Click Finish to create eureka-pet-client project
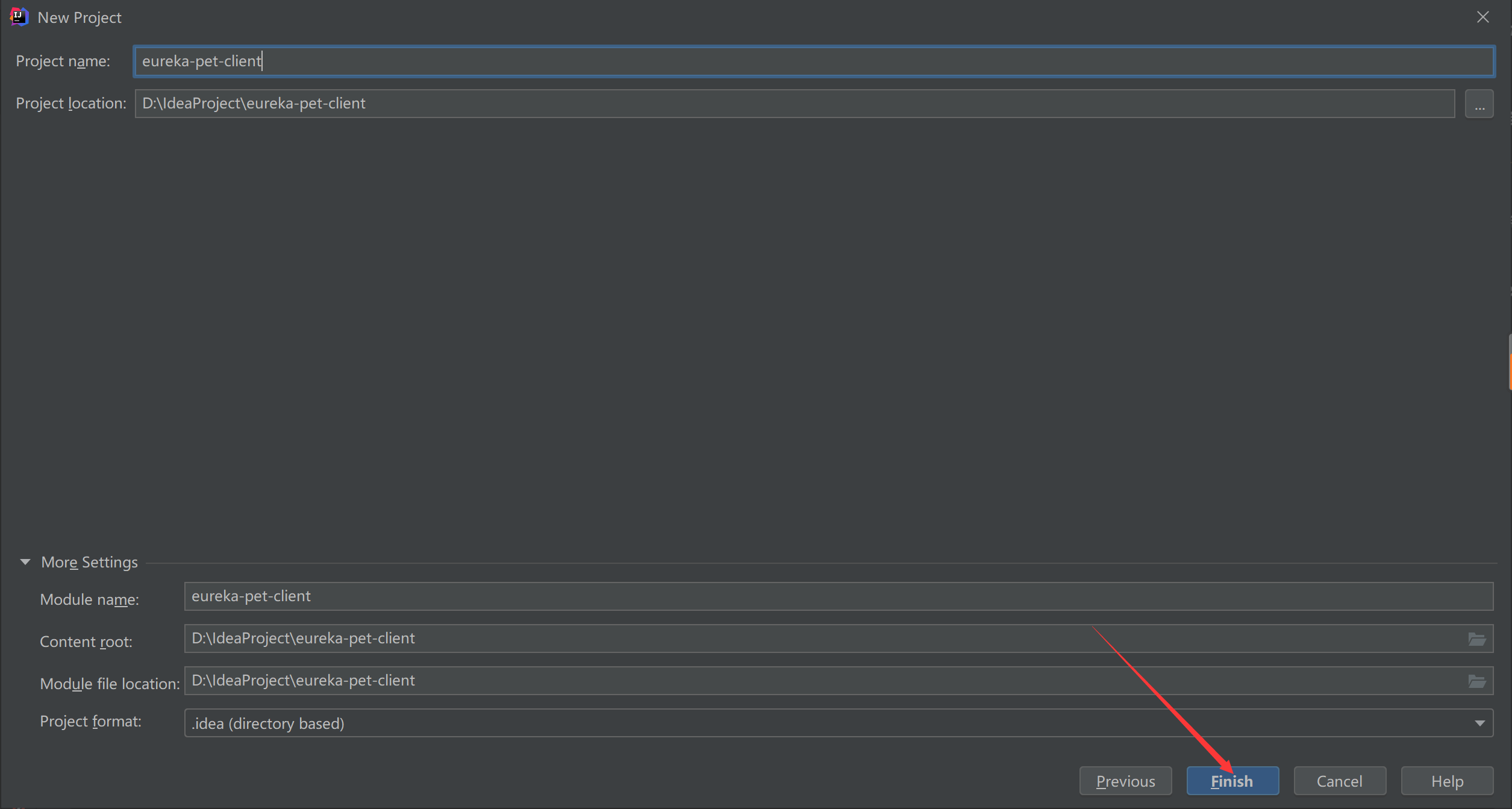This screenshot has height=809, width=1512. (x=1232, y=780)
